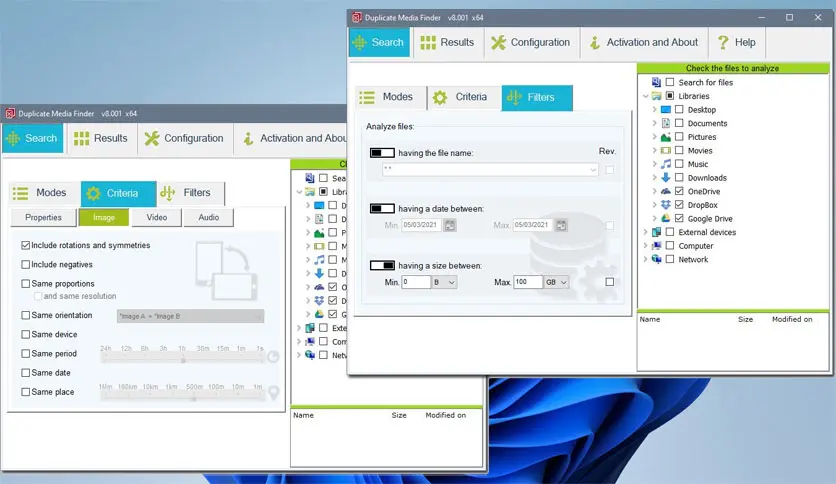
Task: Uncheck the OneDrive checkbox in front window
Action: pos(679,191)
